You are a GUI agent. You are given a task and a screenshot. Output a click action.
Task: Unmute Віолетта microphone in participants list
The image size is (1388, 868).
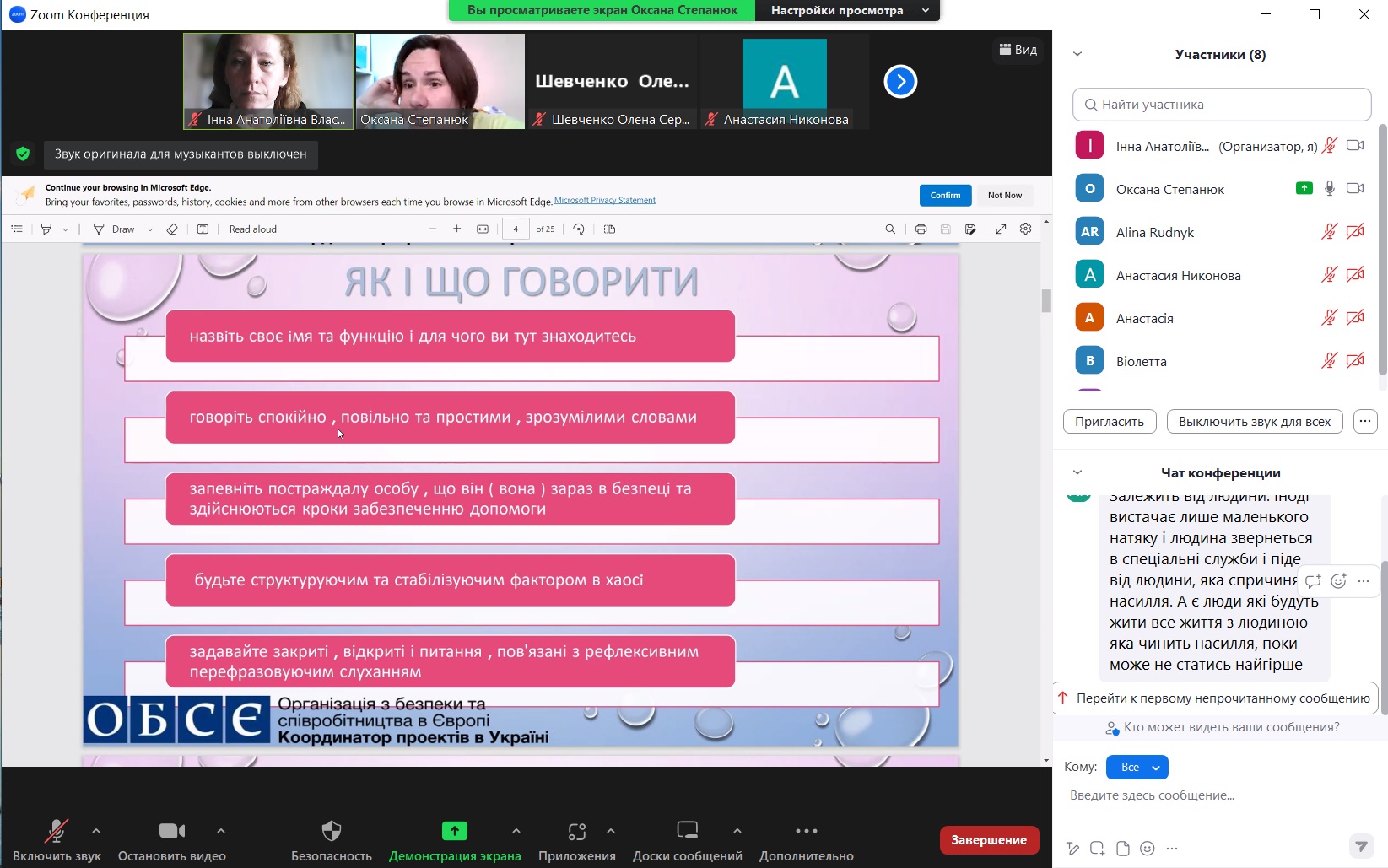[x=1330, y=360]
